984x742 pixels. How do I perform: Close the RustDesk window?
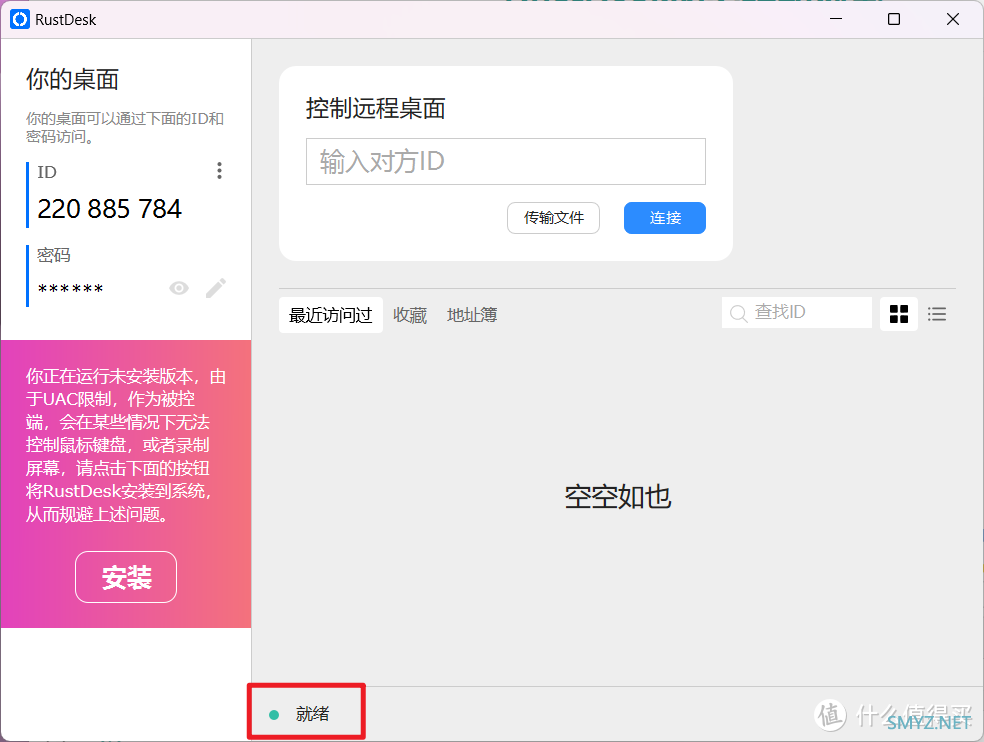[x=953, y=19]
